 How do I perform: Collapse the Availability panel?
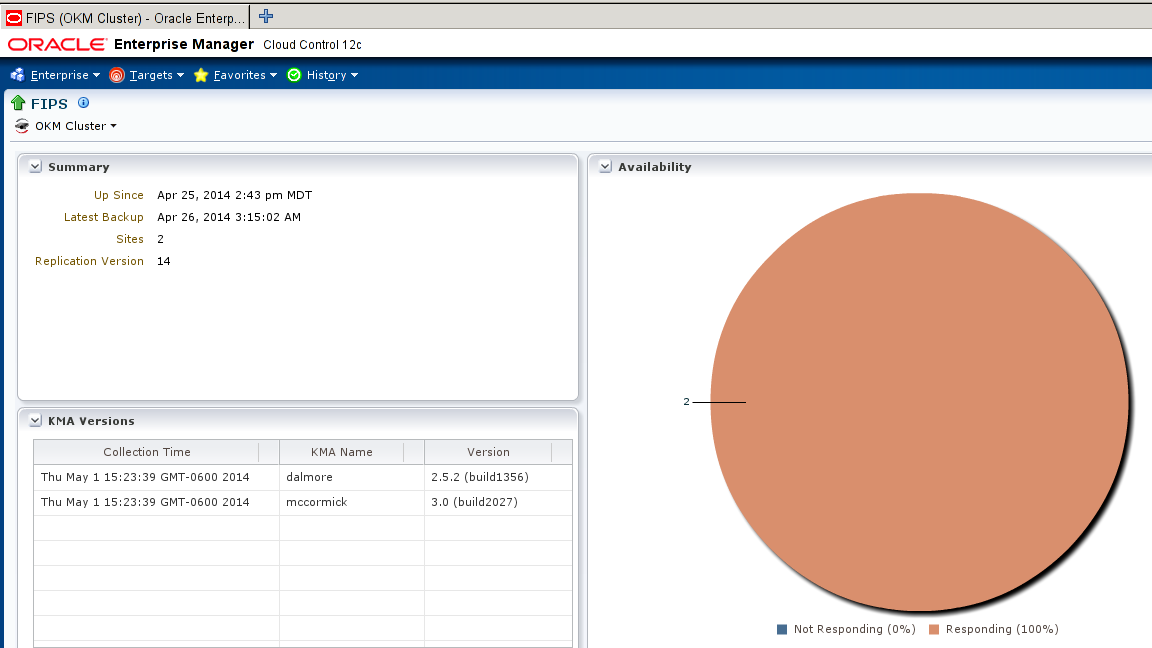[605, 167]
